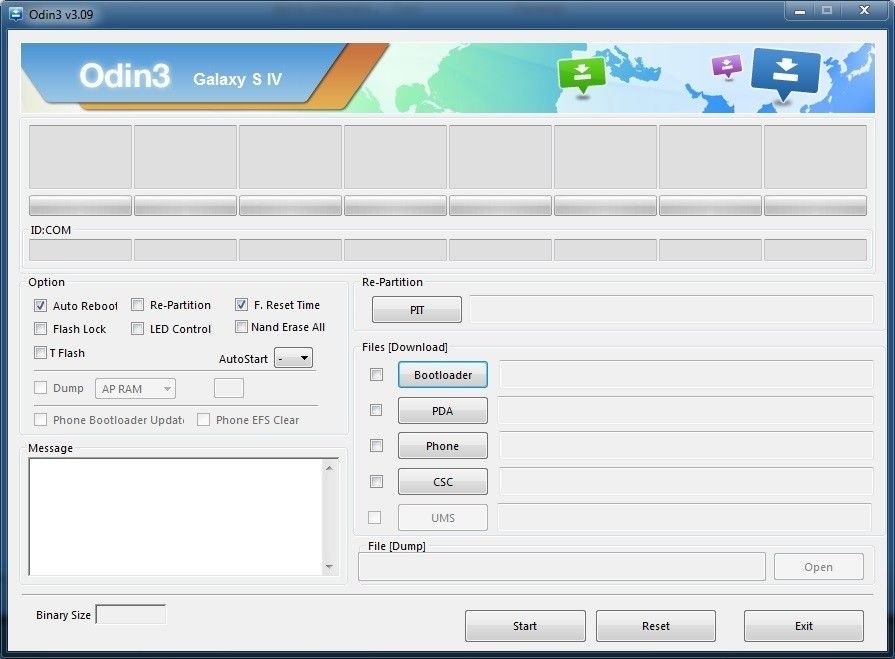Click the first progress bar slot
Image resolution: width=895 pixels, height=659 pixels.
[80, 205]
